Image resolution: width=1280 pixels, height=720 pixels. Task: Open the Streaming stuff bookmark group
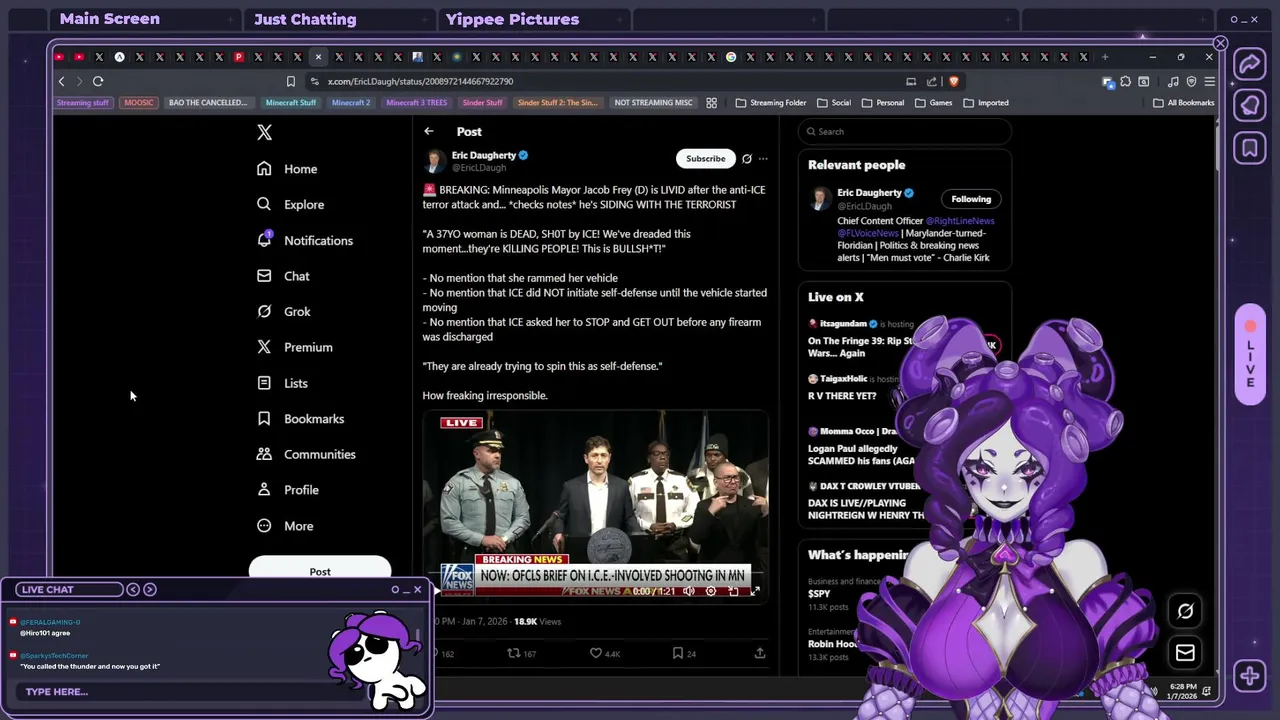coord(82,102)
